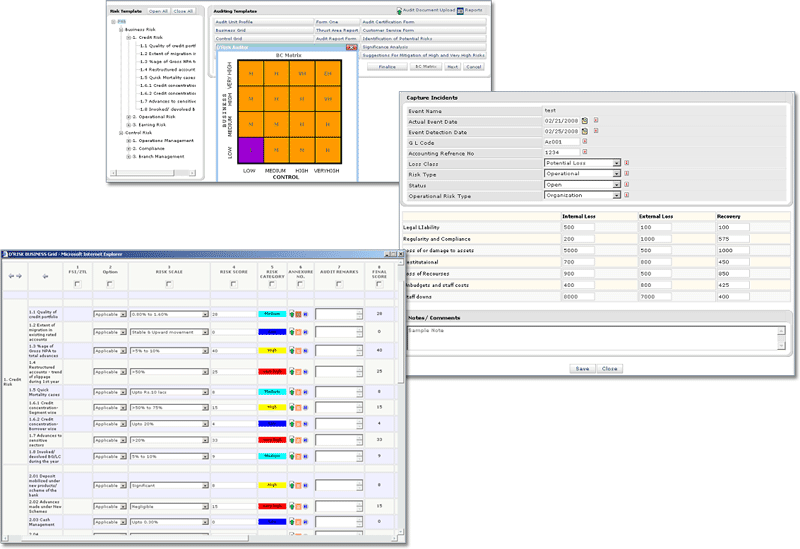Click the Finalise button
The image size is (800, 549).
coord(380,66)
